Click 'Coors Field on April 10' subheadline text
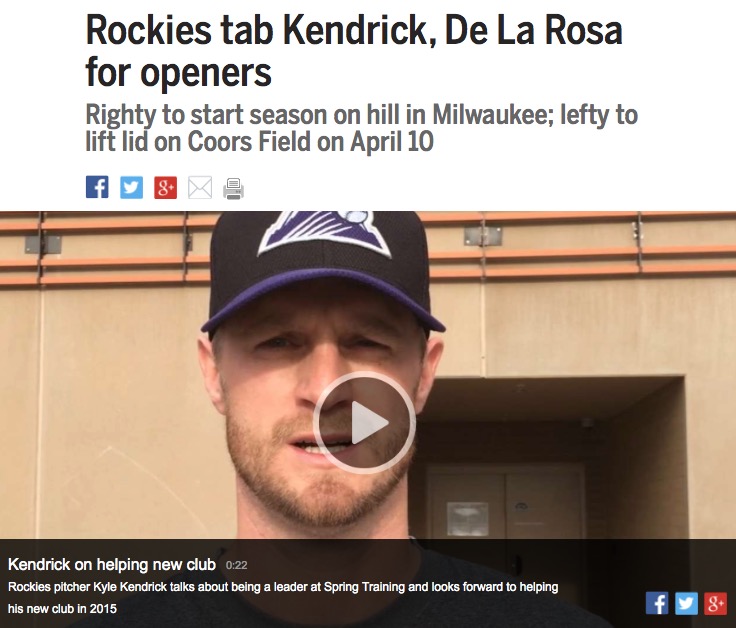The image size is (736, 628). tap(310, 141)
